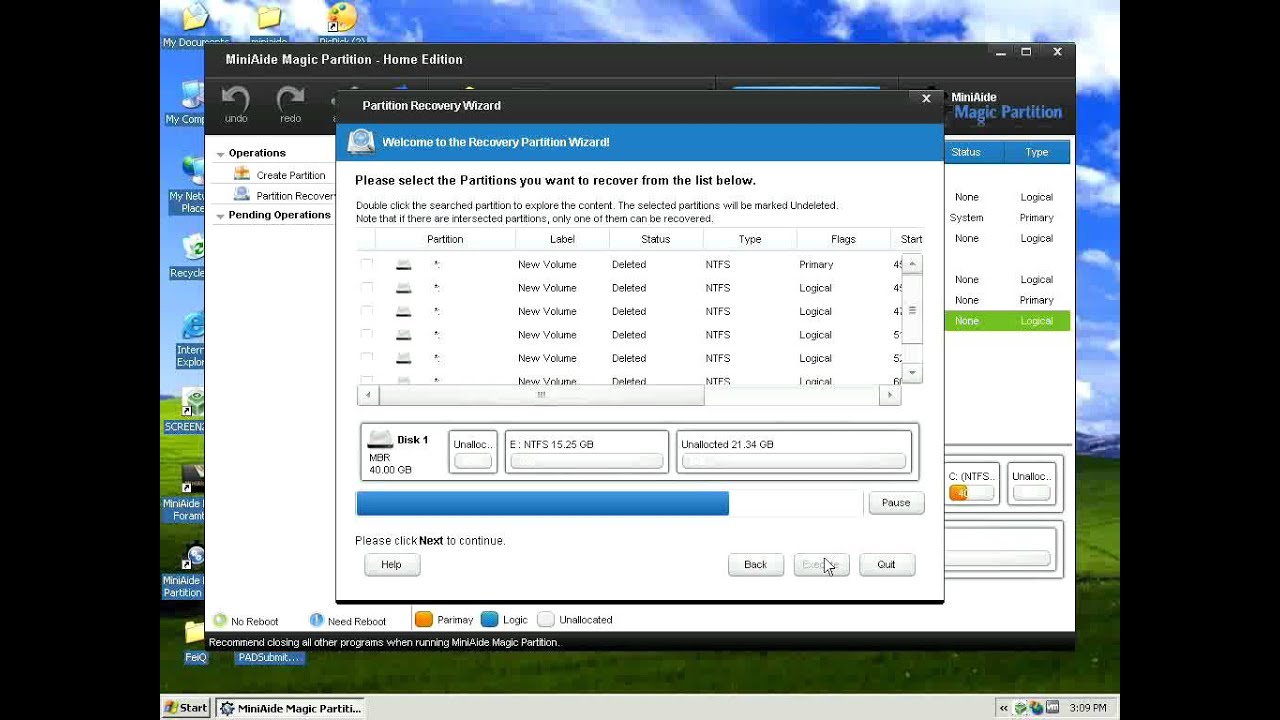1280x720 pixels.
Task: Click the Back button
Action: click(755, 565)
